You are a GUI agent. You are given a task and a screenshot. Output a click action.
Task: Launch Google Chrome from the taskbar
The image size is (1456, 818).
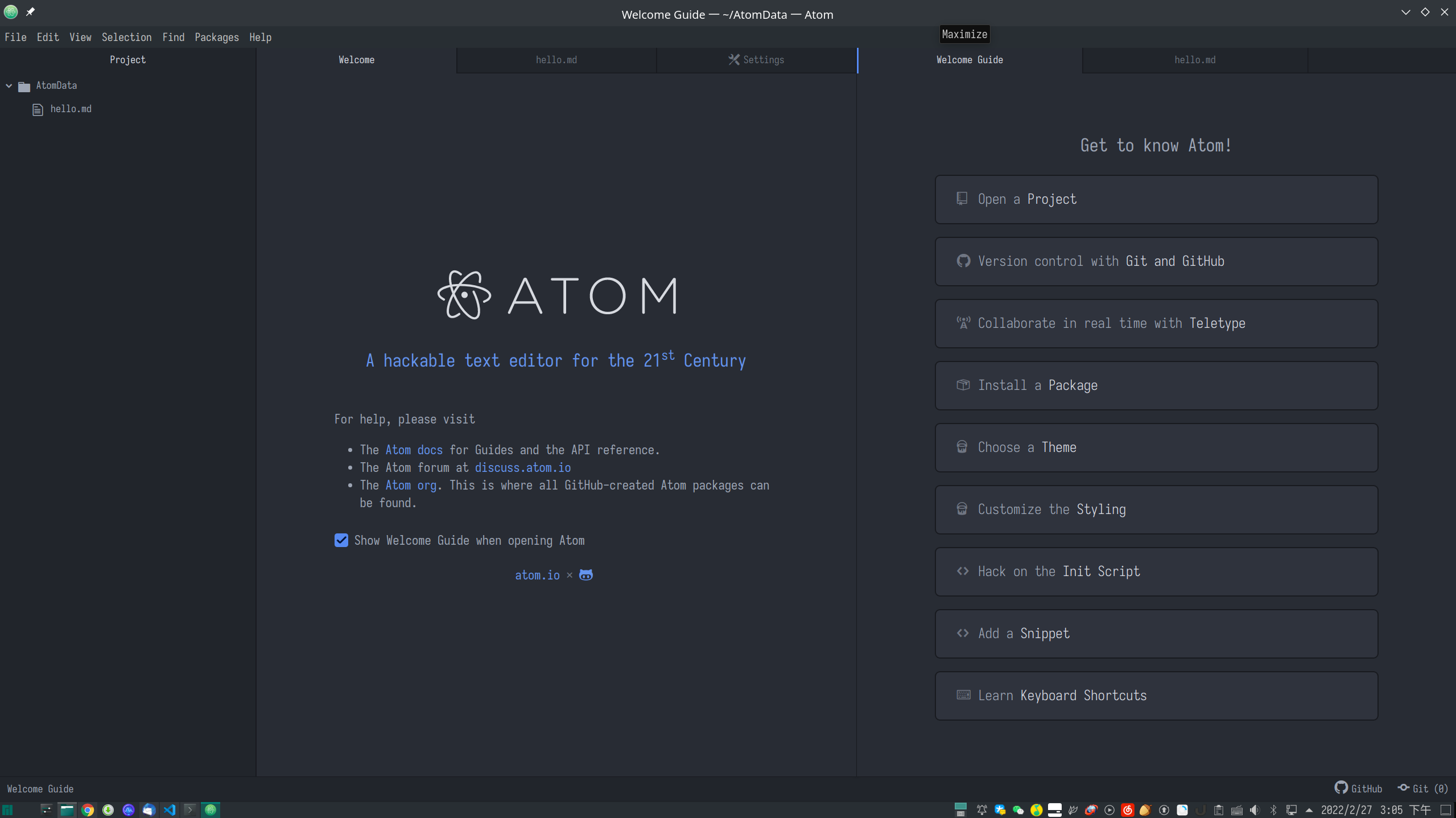(88, 810)
